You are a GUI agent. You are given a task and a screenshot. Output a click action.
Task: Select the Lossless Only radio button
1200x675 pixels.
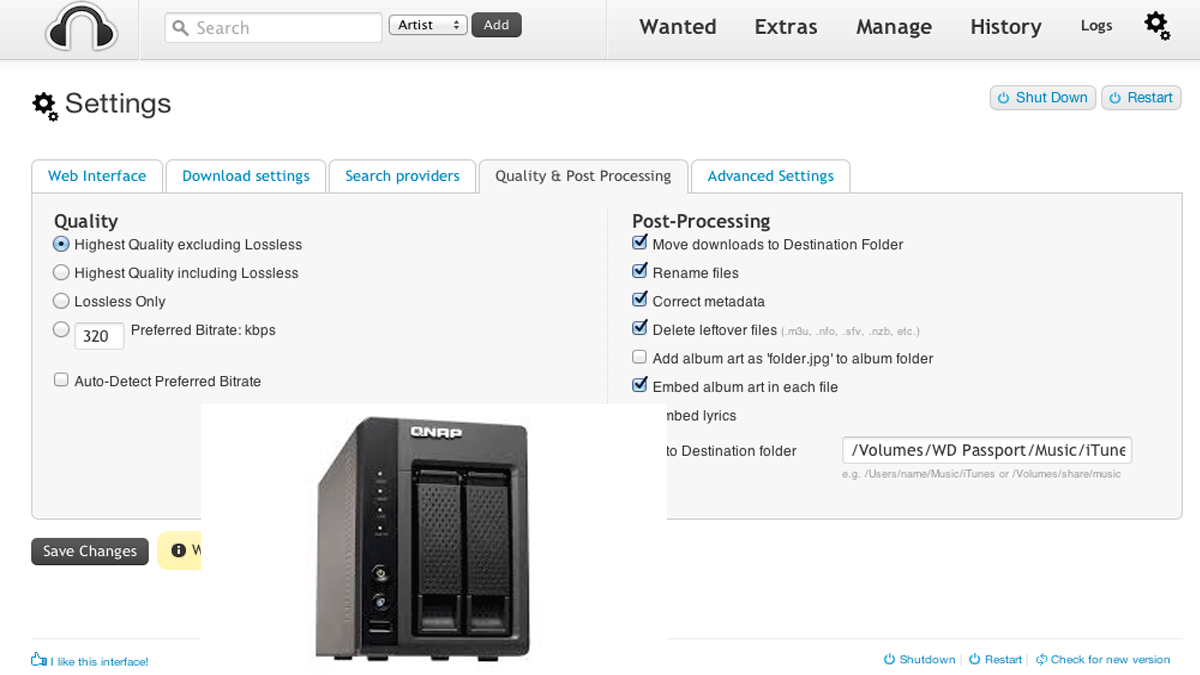pyautogui.click(x=62, y=301)
